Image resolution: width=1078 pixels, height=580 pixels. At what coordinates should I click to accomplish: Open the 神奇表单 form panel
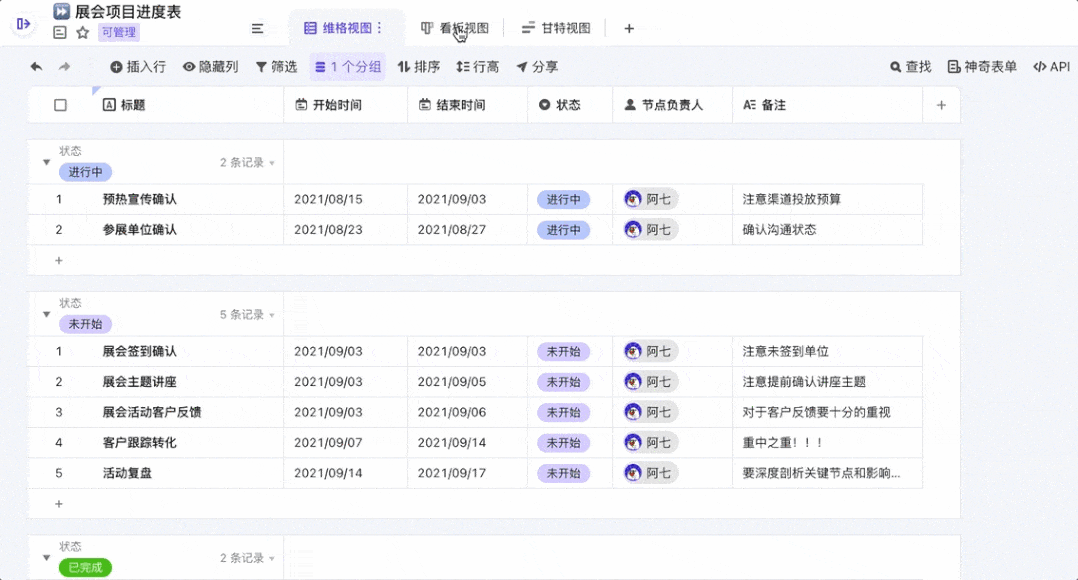click(982, 67)
